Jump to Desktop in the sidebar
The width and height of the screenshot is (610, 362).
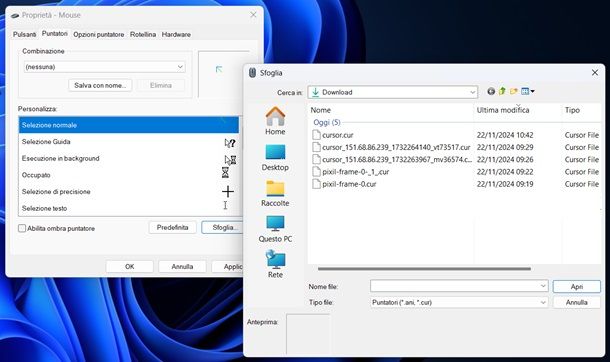point(275,157)
